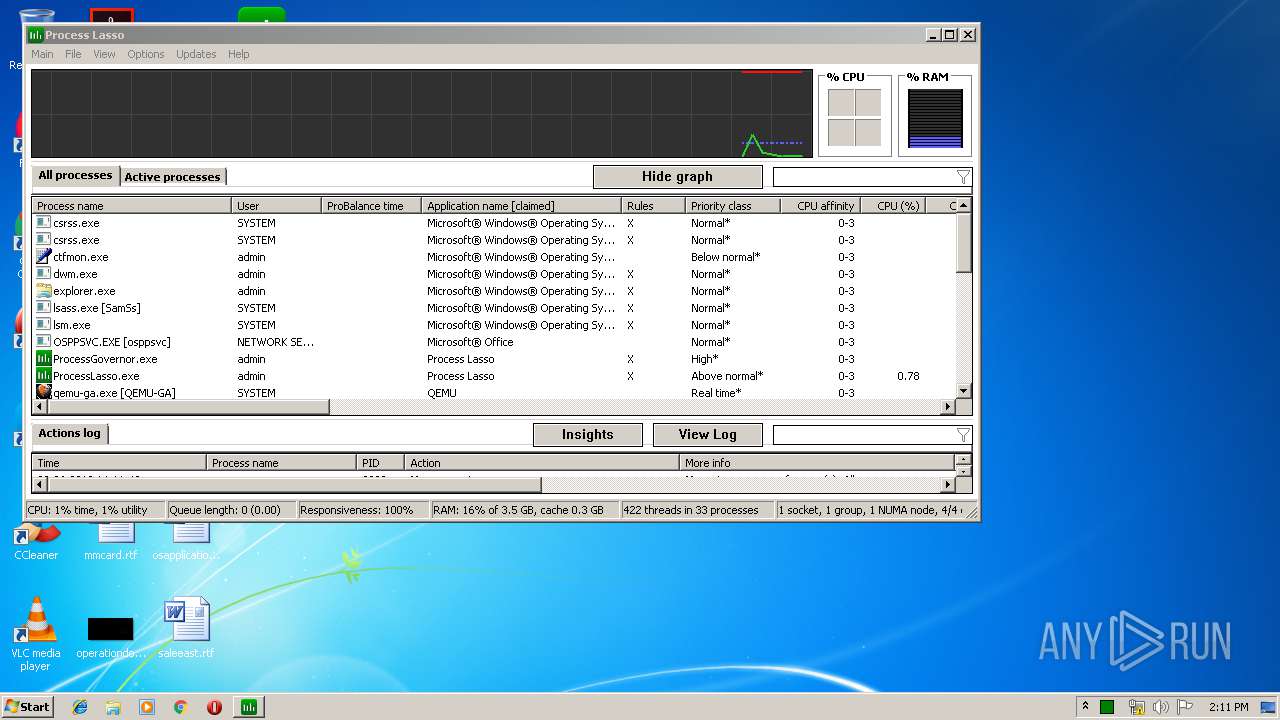
Task: Click the ProcessGovernor.exe green icon
Action: [43, 359]
